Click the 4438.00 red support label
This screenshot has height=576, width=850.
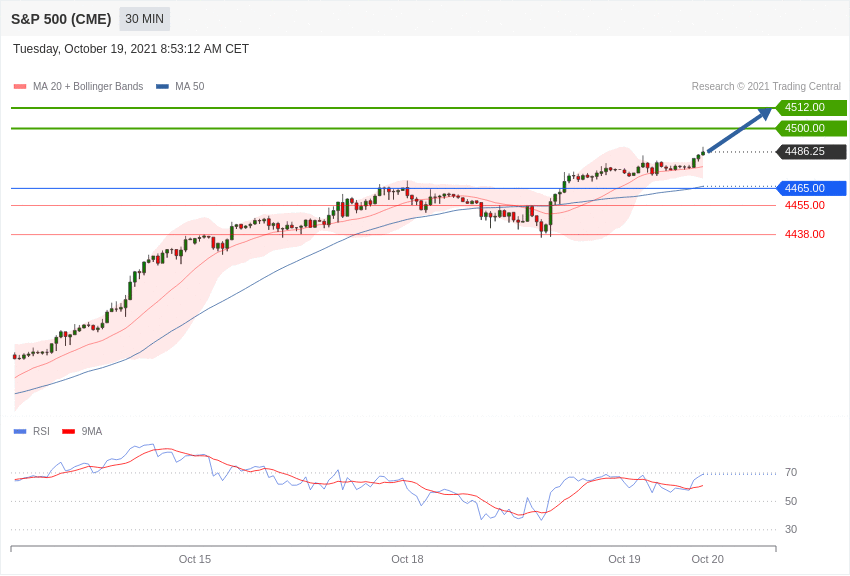[x=804, y=235]
